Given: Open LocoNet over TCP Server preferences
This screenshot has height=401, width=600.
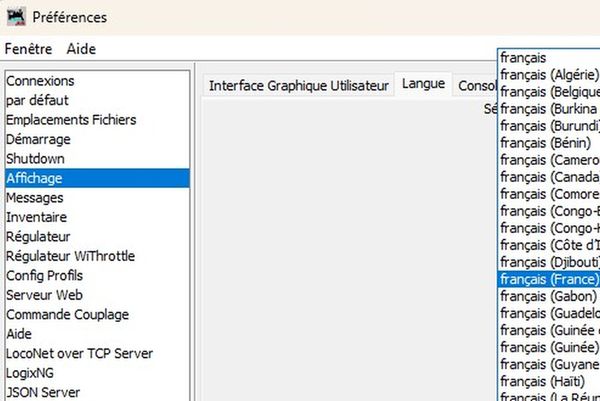Looking at the screenshot, I should 80,354.
